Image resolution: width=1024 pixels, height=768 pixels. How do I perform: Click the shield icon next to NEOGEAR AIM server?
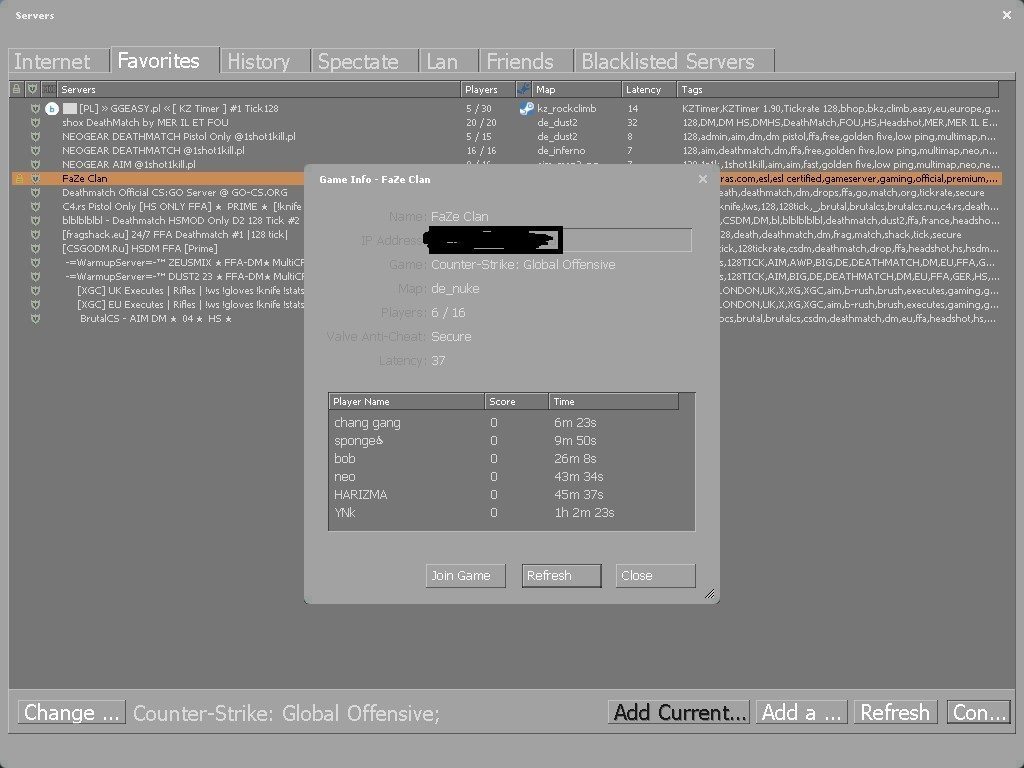pyautogui.click(x=35, y=164)
